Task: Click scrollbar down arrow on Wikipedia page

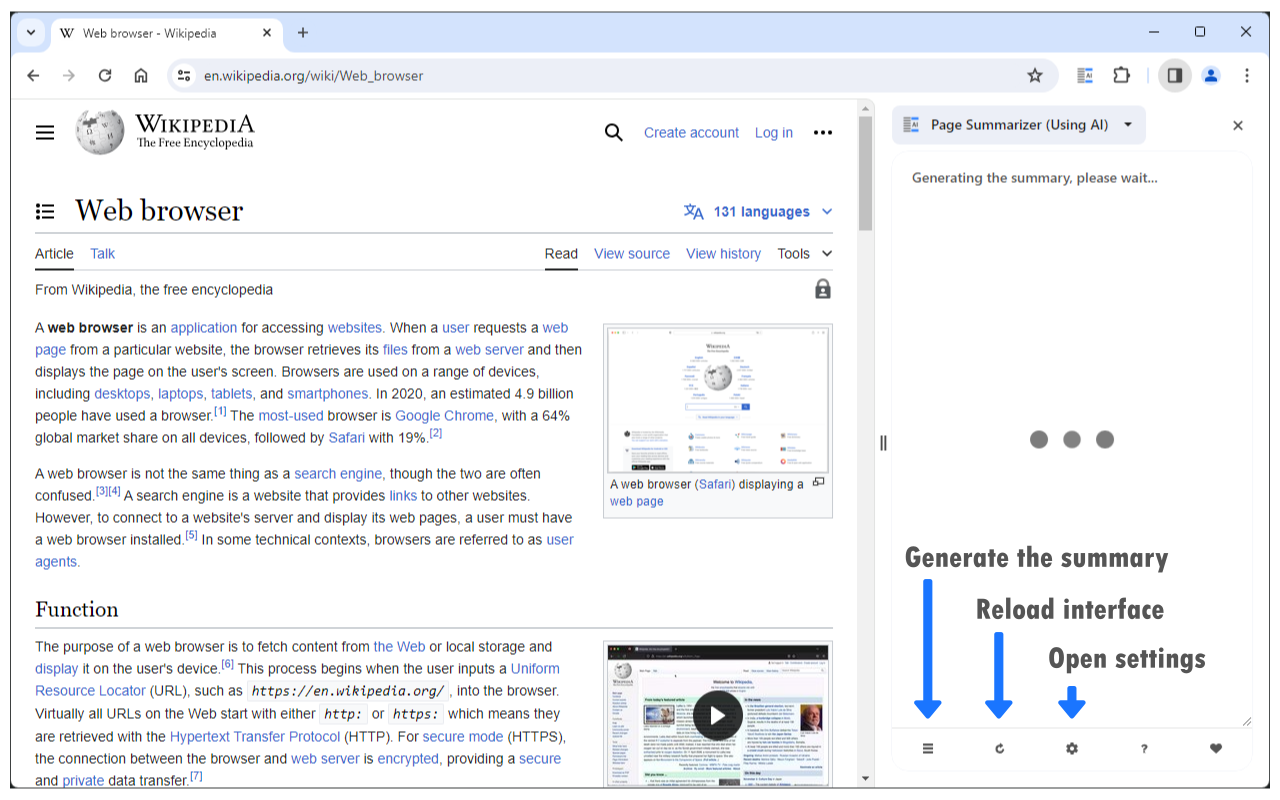Action: pyautogui.click(x=865, y=778)
